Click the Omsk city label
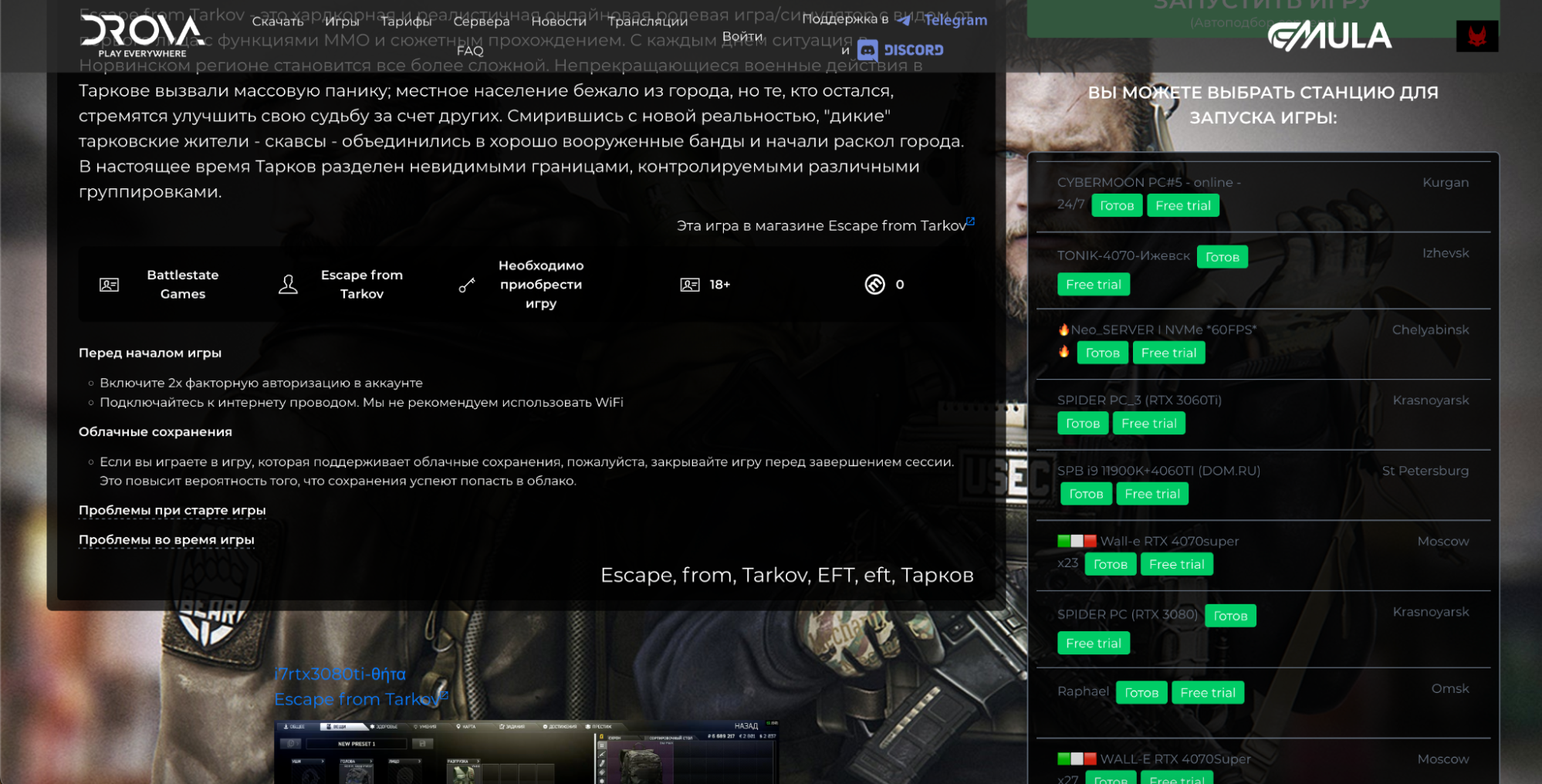The image size is (1542, 784). click(1450, 688)
